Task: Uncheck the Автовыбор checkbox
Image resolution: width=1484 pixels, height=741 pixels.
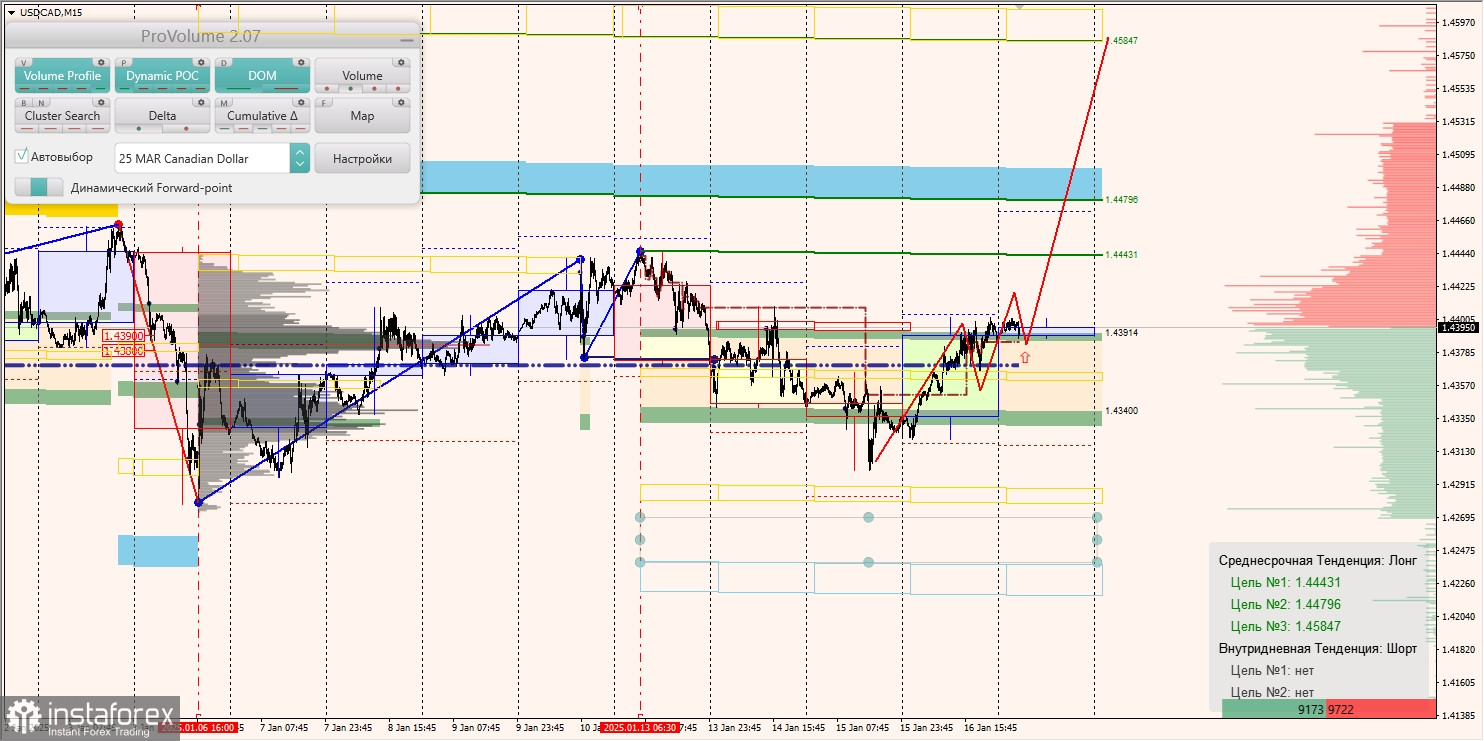Action: pyautogui.click(x=21, y=157)
